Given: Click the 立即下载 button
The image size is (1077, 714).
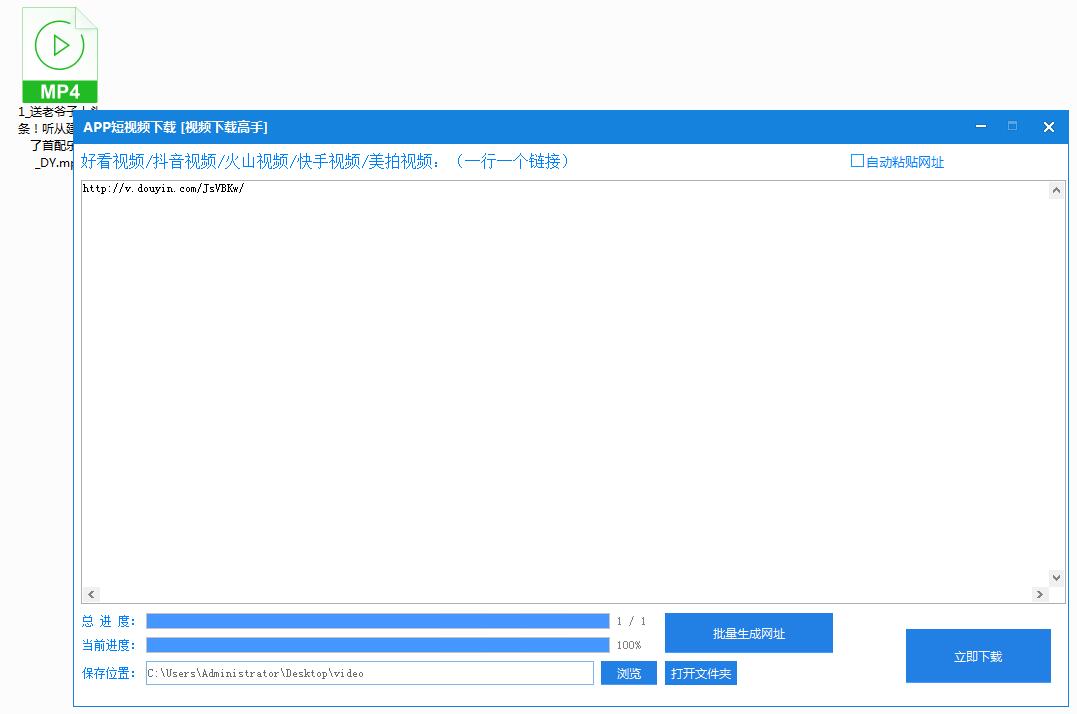Looking at the screenshot, I should 978,656.
